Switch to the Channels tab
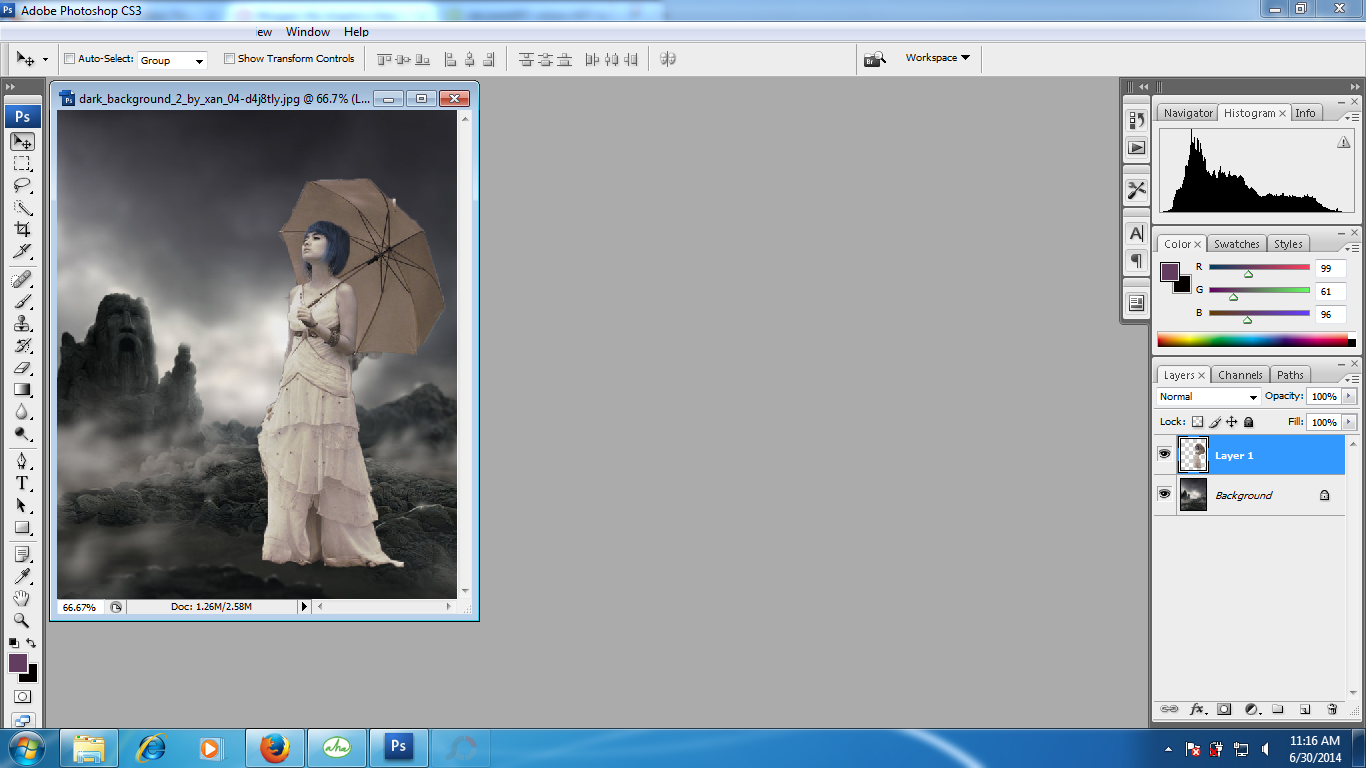 point(1240,374)
